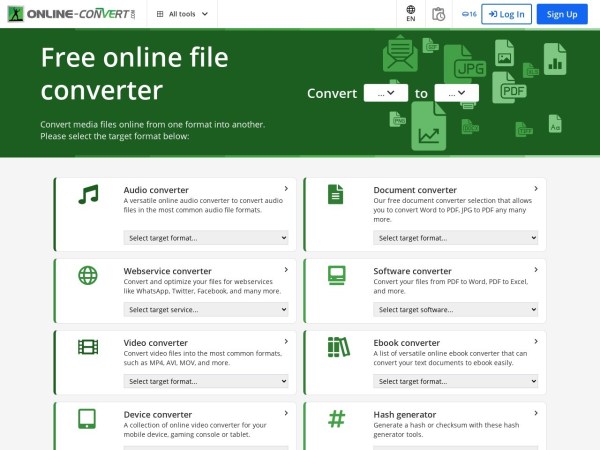
Task: Click the Online-Convert logo
Action: (x=70, y=14)
